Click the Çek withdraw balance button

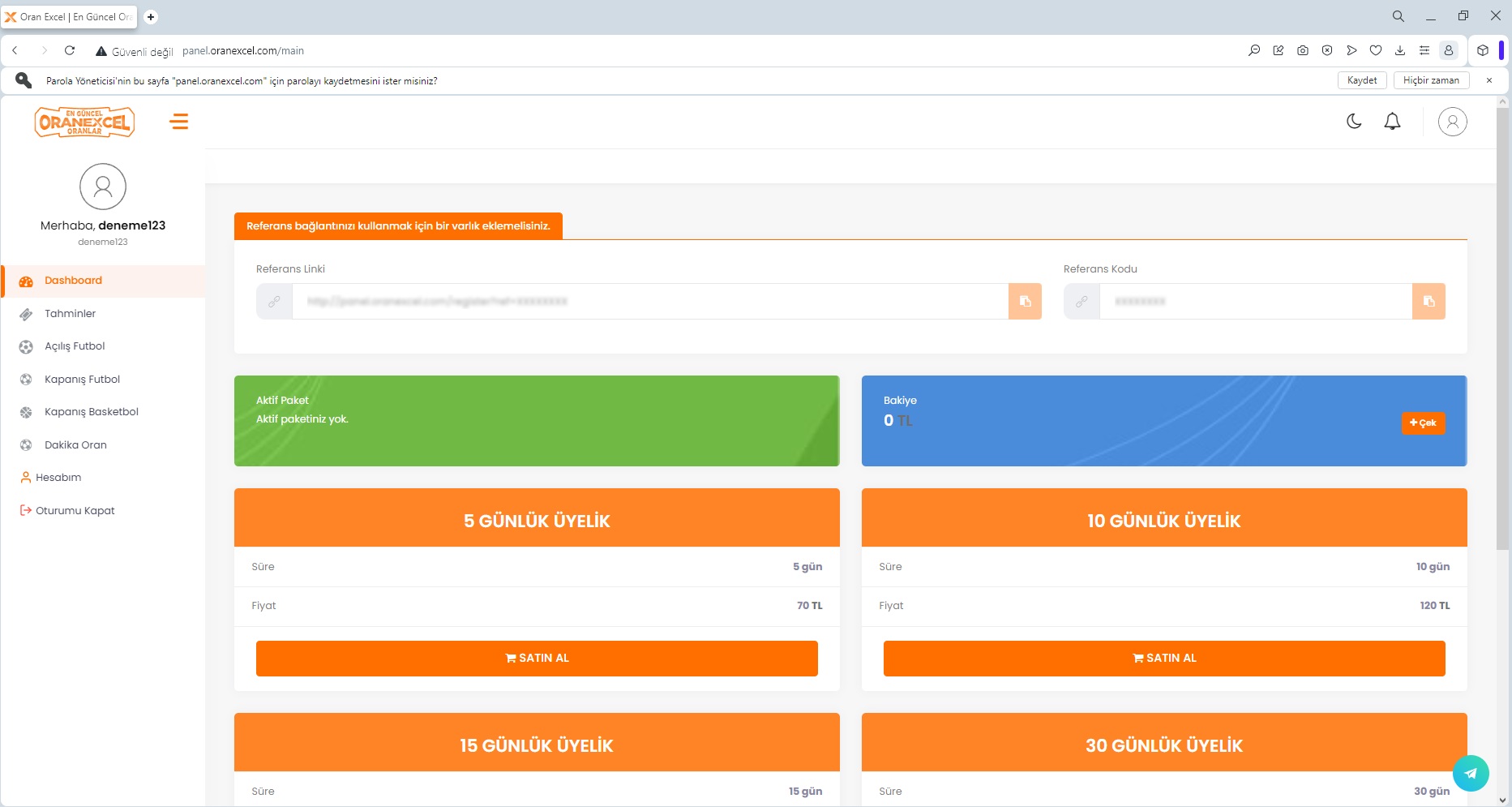(1423, 423)
